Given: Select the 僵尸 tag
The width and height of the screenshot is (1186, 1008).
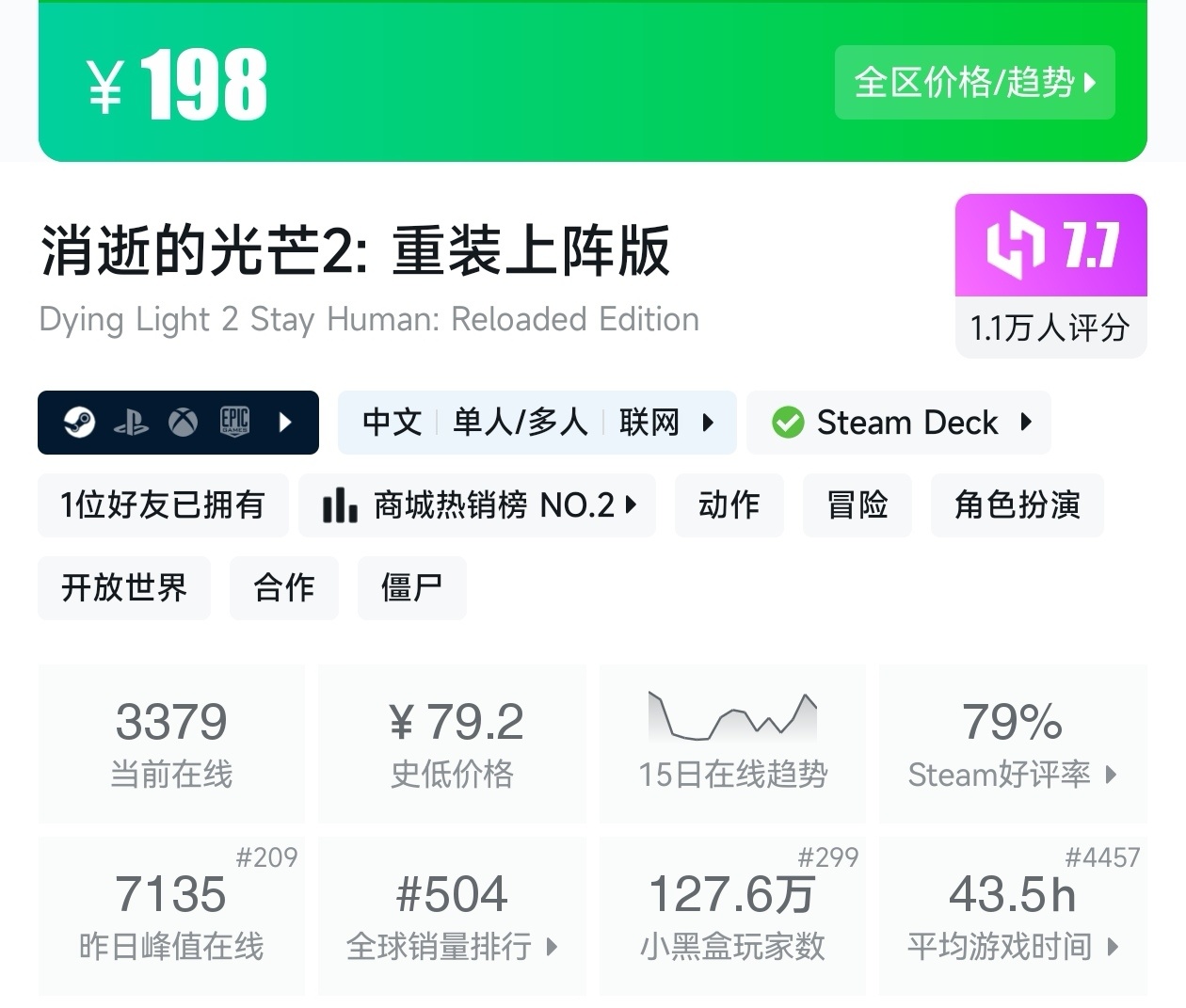Looking at the screenshot, I should tap(411, 588).
